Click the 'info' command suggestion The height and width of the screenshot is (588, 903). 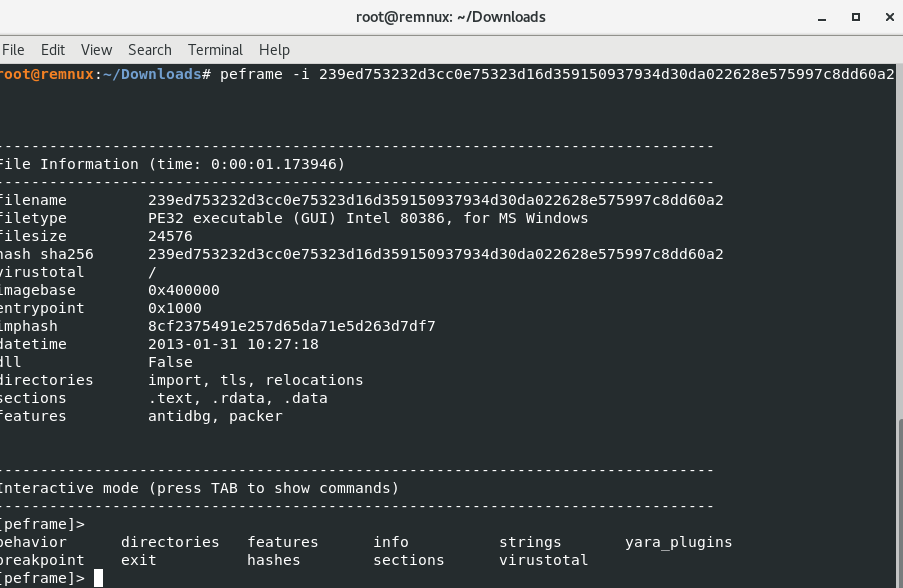coord(390,542)
